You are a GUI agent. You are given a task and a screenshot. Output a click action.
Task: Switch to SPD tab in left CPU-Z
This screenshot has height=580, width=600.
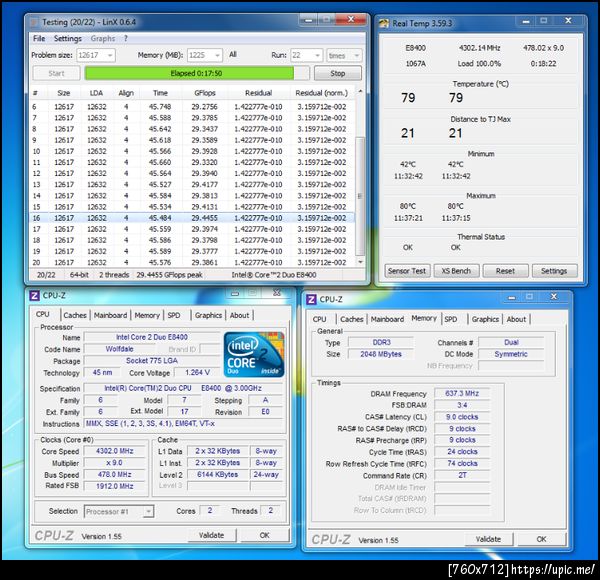[x=174, y=315]
